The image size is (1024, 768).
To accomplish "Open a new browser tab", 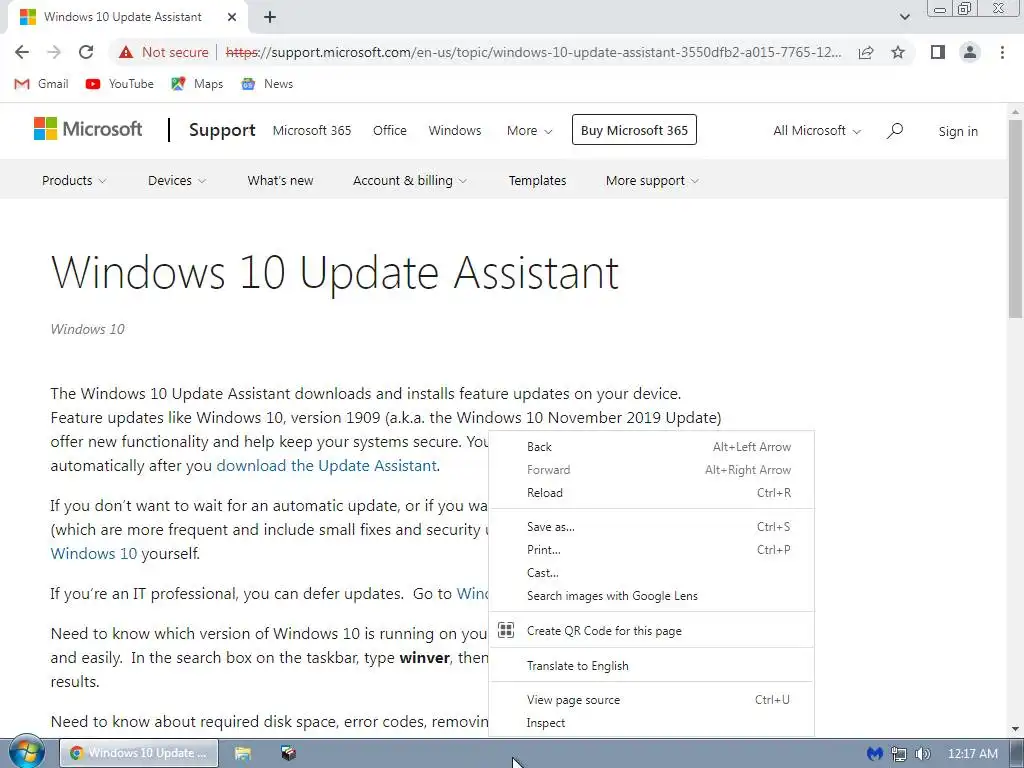I will (270, 17).
